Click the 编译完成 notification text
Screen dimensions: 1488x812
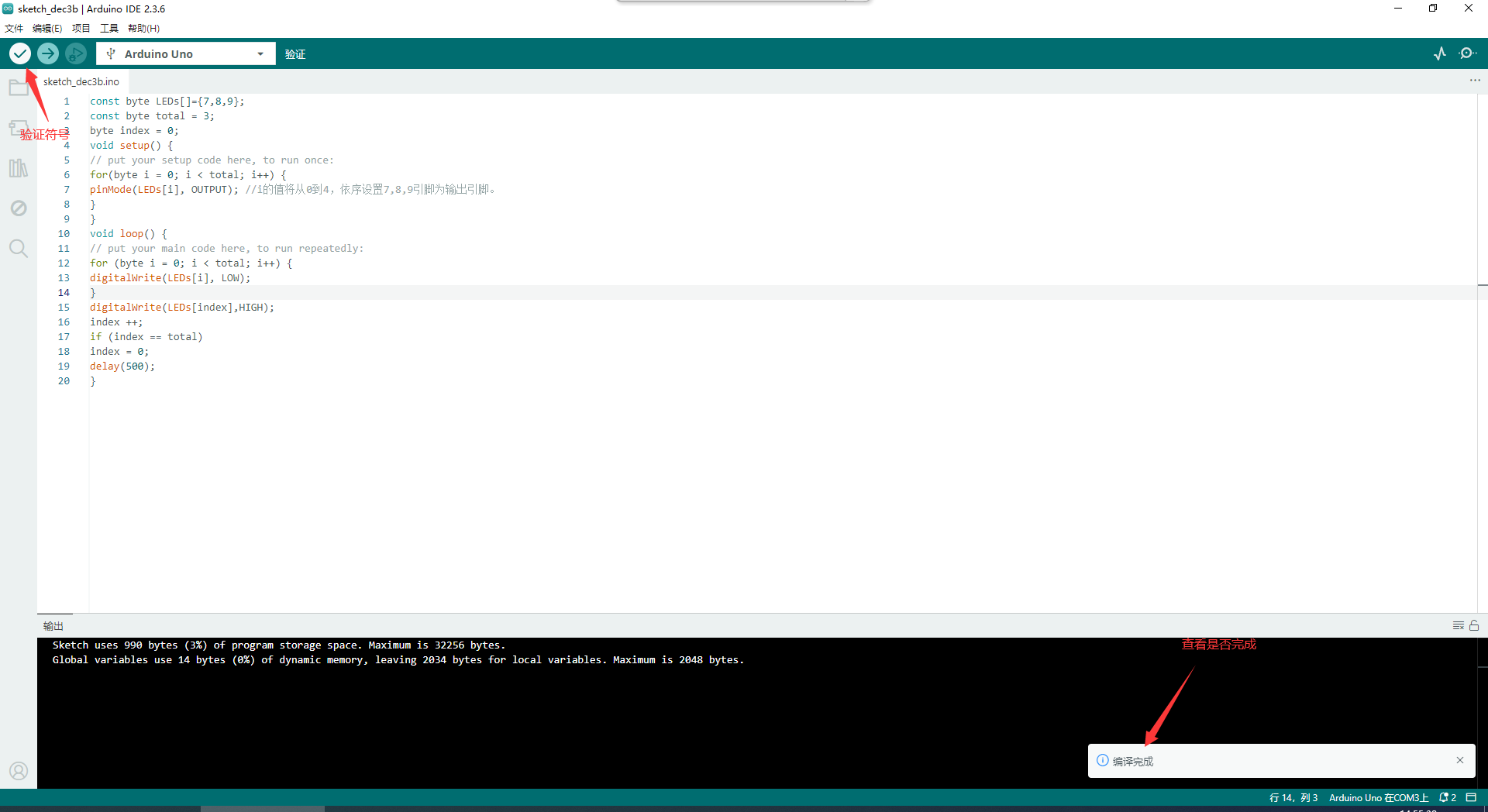point(1133,762)
